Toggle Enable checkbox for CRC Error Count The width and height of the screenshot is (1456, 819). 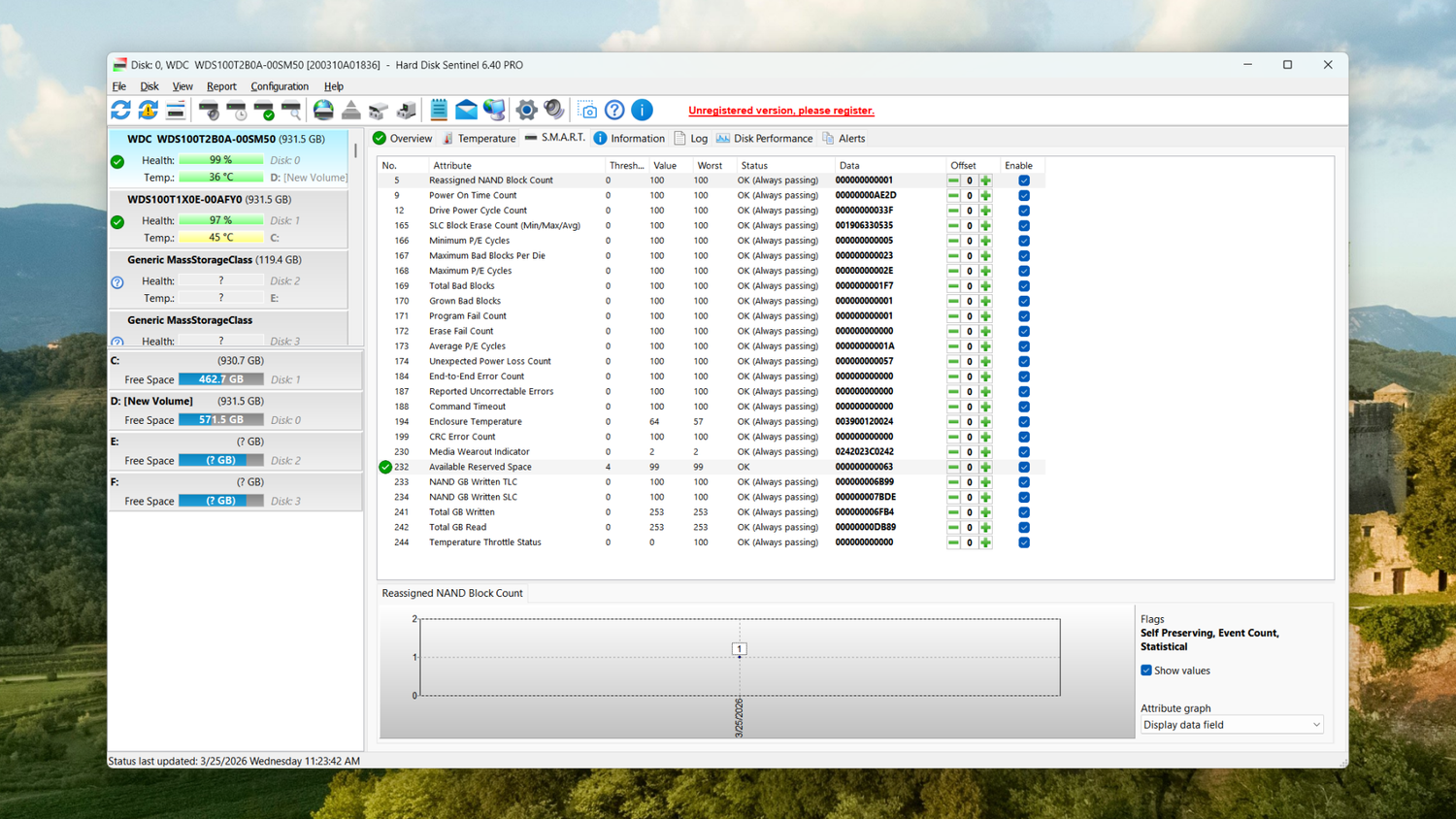coord(1024,437)
